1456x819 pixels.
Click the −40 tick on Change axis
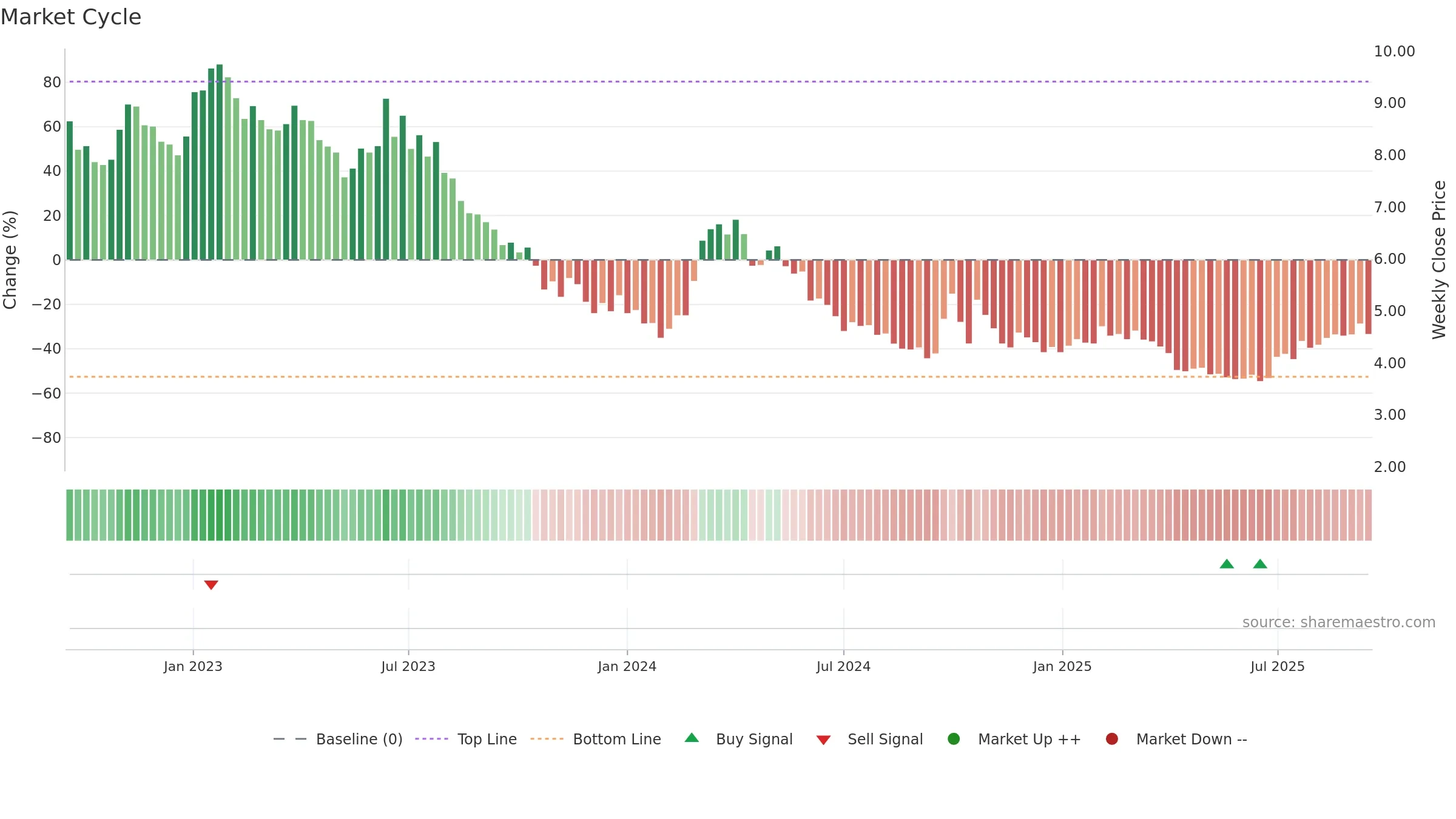47,349
